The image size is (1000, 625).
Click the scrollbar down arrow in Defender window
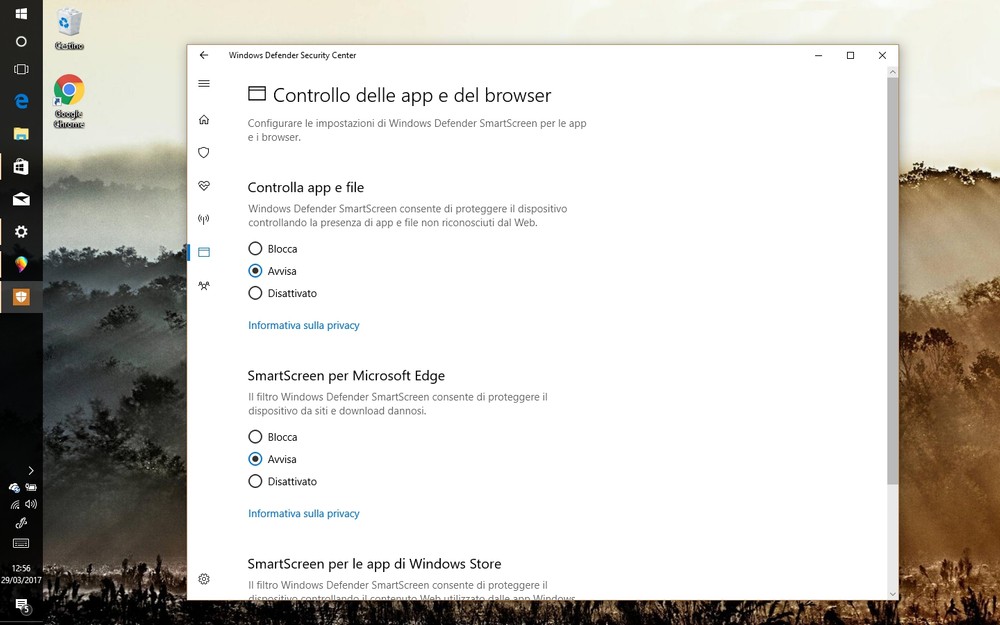tap(892, 594)
